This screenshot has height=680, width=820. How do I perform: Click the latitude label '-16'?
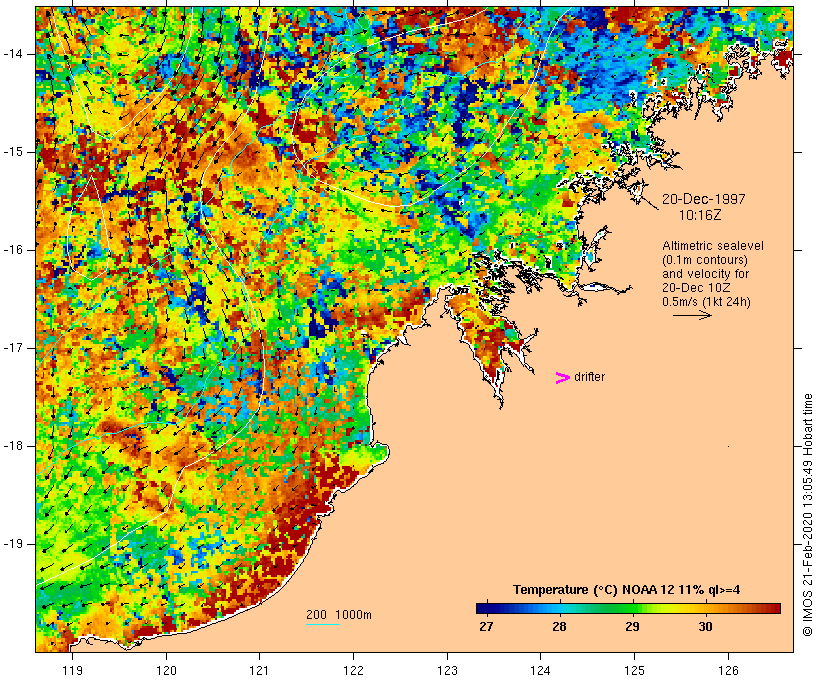pos(12,250)
